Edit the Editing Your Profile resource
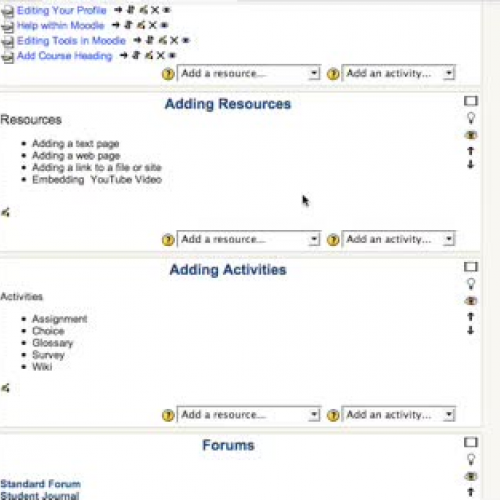 coord(143,10)
